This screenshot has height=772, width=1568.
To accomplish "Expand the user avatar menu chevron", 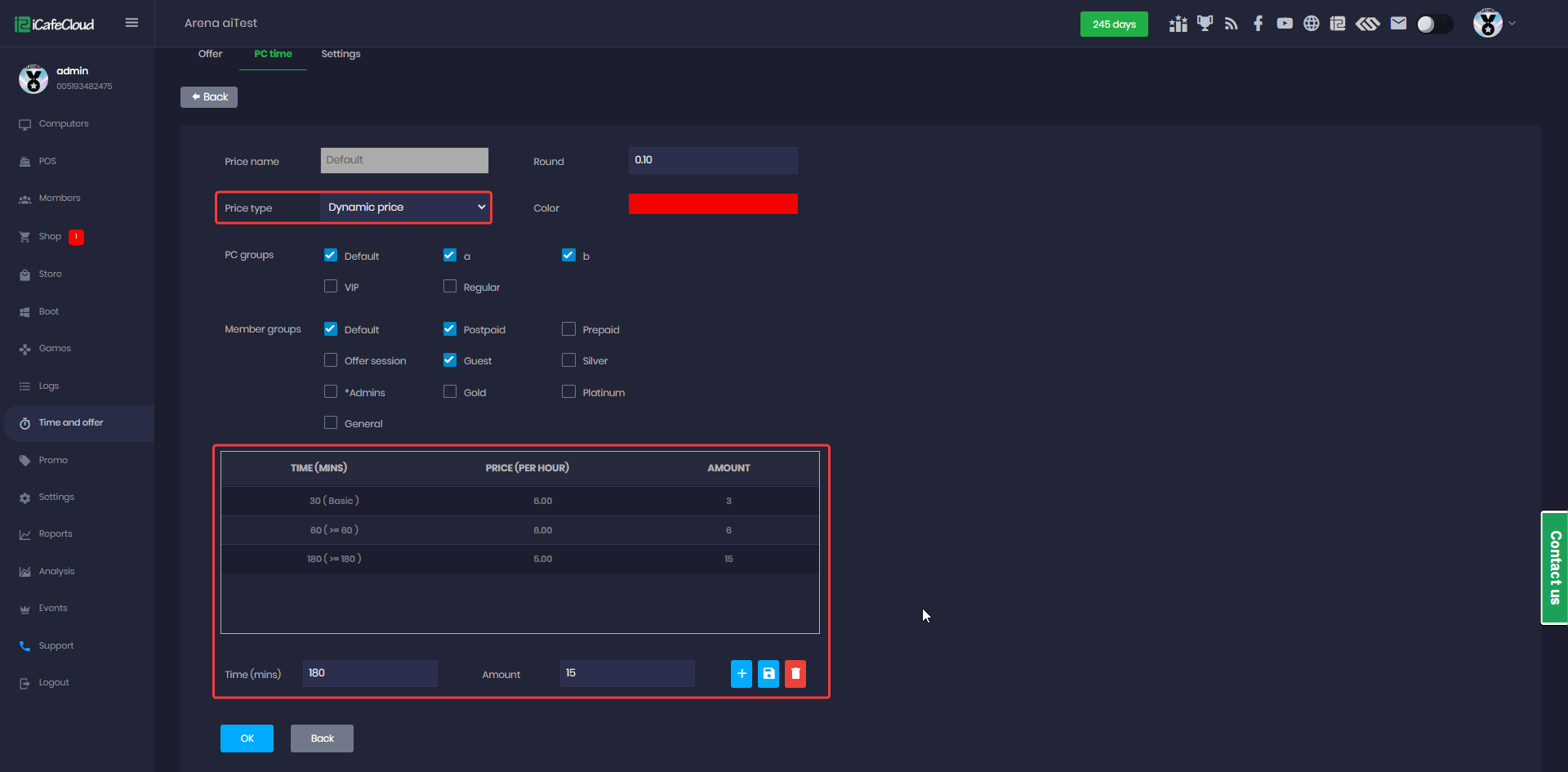I will [x=1512, y=24].
